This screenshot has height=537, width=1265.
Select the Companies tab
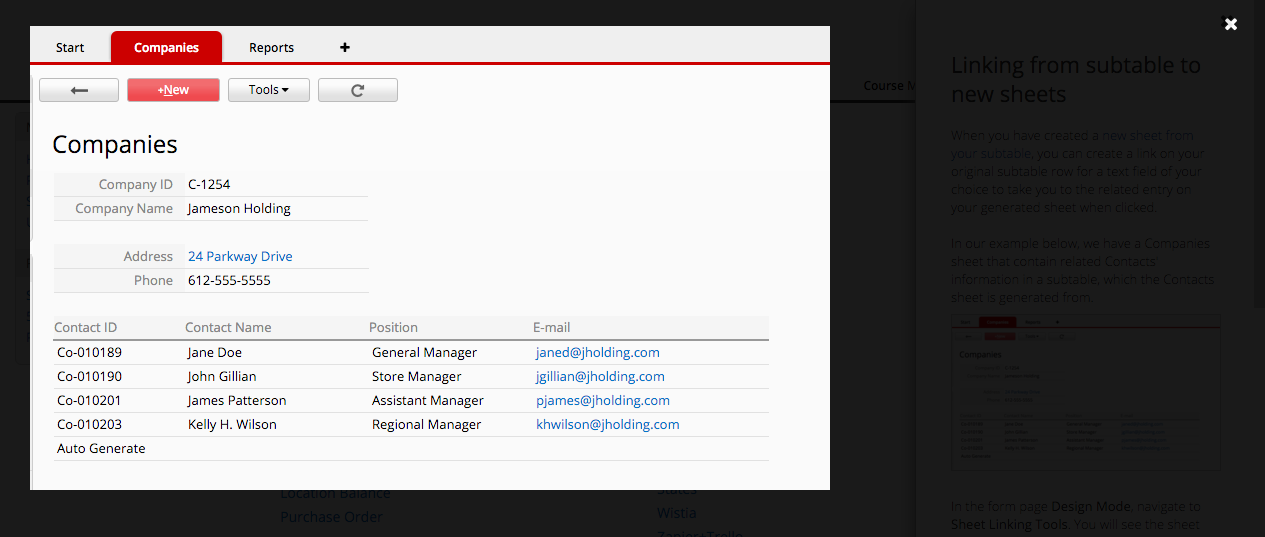pyautogui.click(x=166, y=47)
